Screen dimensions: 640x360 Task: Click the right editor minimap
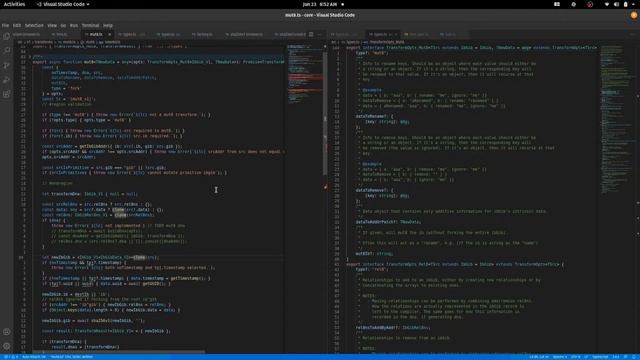(x=616, y=118)
